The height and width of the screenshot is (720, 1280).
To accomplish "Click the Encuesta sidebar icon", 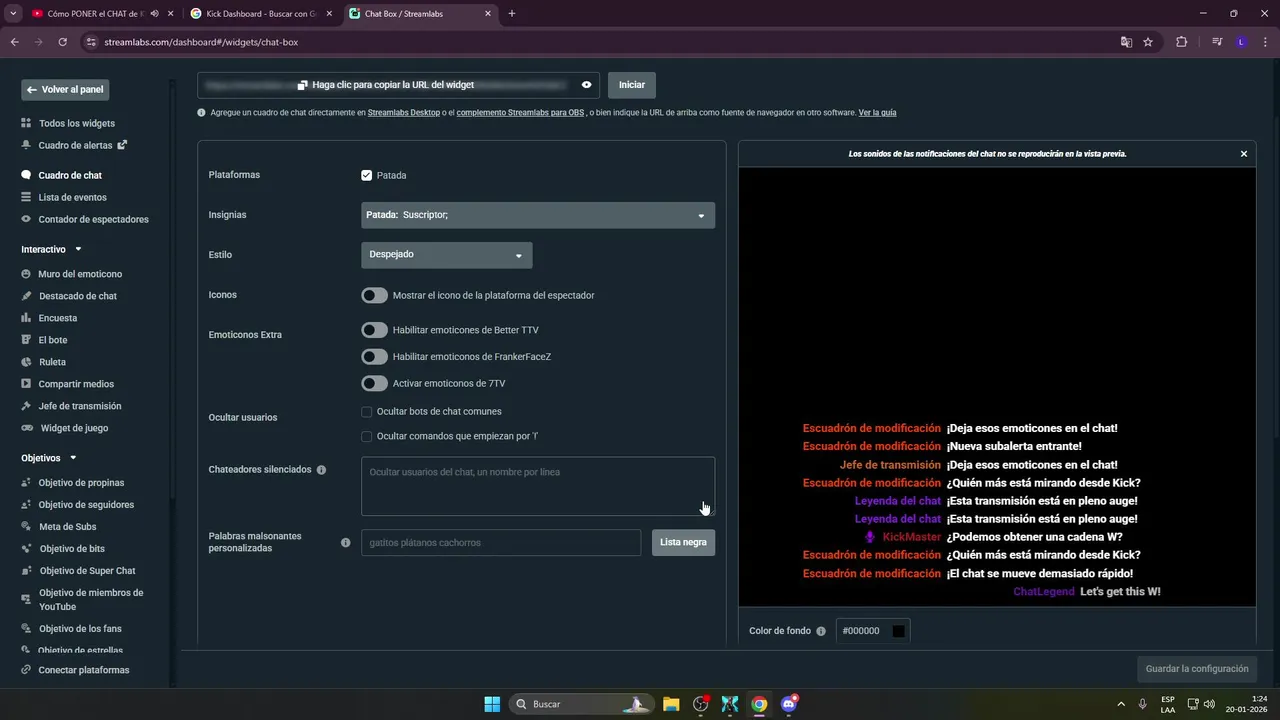I will tap(26, 318).
